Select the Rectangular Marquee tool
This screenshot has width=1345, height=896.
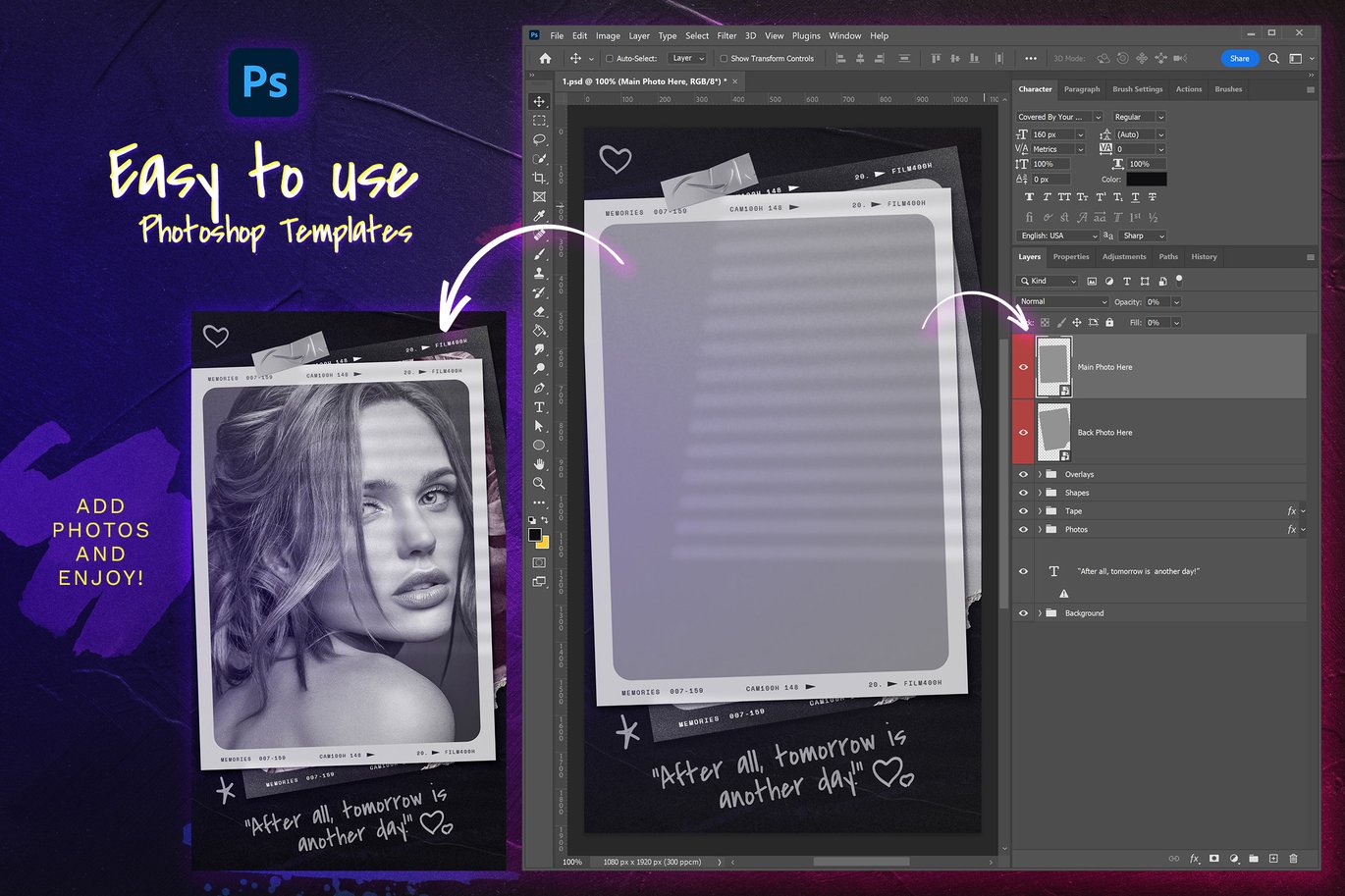click(x=539, y=121)
